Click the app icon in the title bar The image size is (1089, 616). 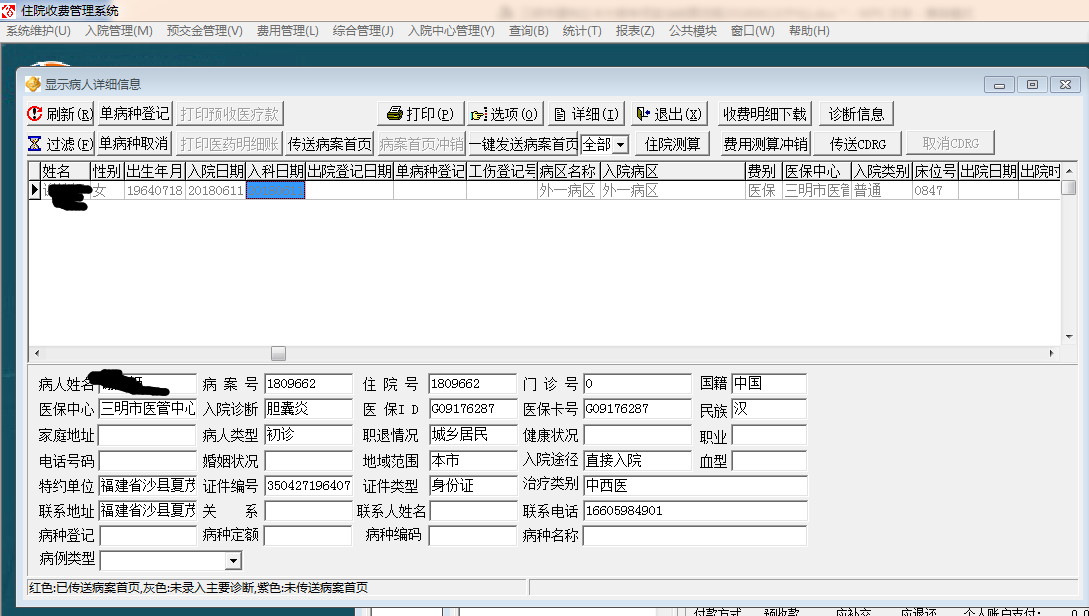(x=8, y=11)
